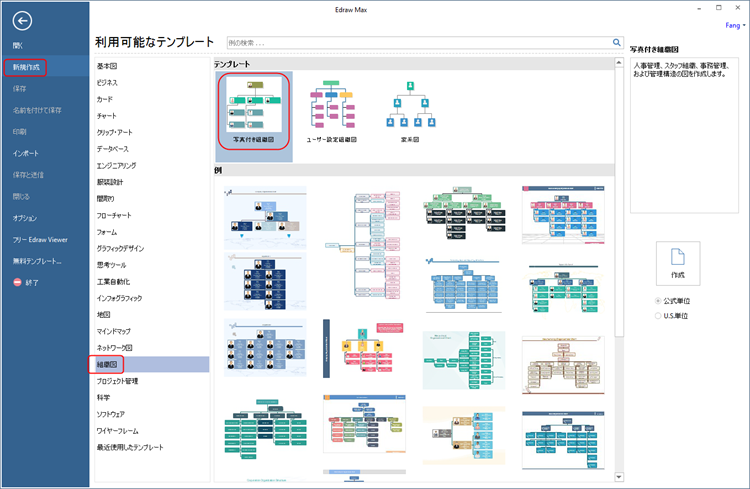Click the フリー Edraw Viewer link
The image size is (750, 489).
point(40,240)
